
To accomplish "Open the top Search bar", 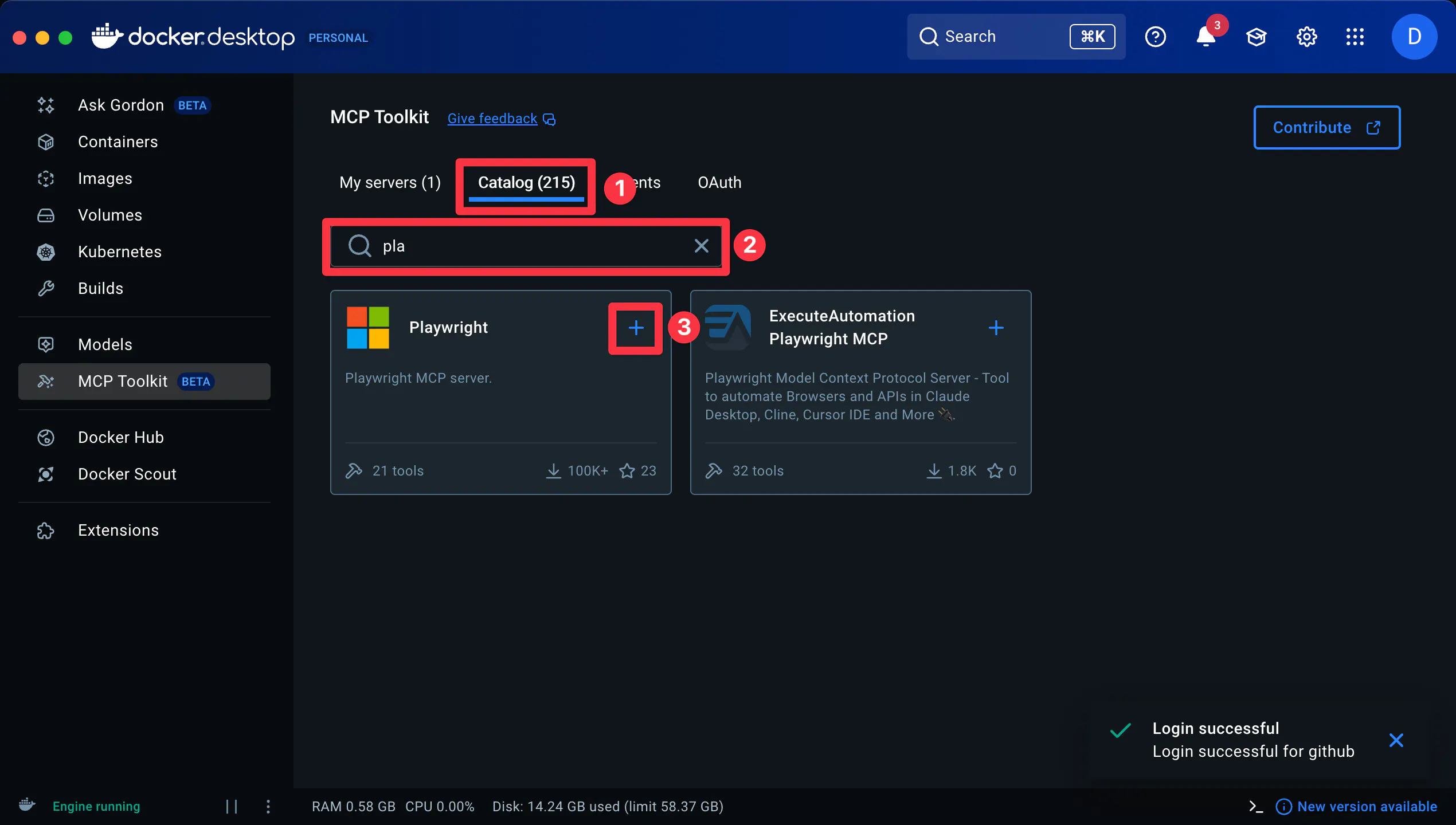I will (x=1016, y=37).
